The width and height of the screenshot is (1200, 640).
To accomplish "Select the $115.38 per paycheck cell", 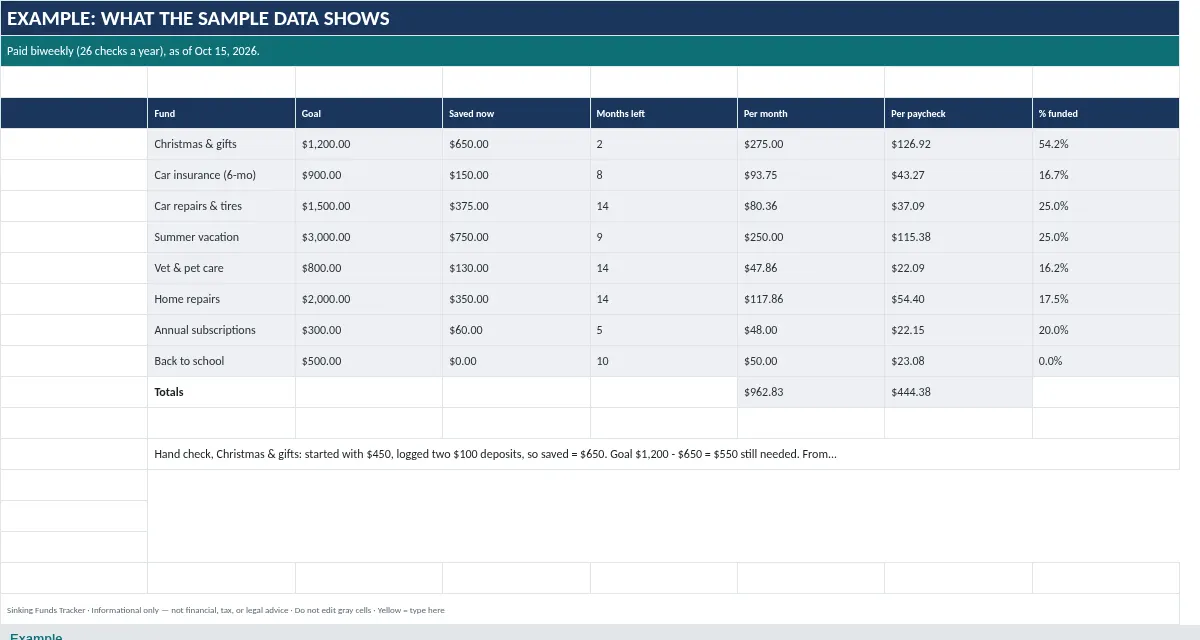I will tap(958, 237).
